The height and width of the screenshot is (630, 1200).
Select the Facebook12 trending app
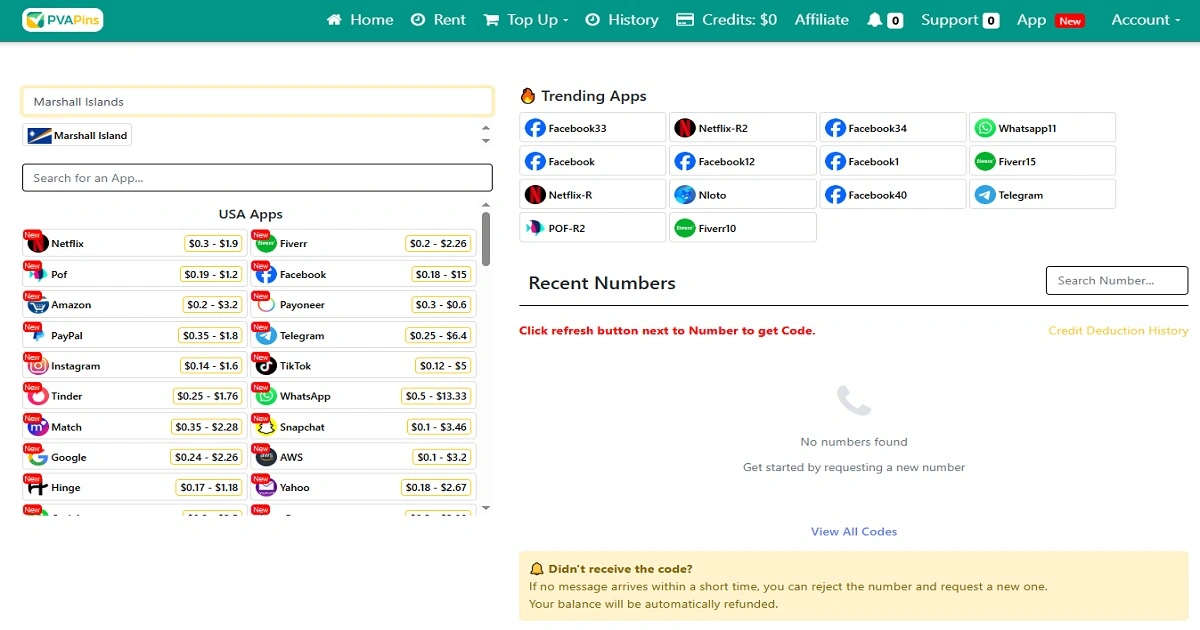743,161
